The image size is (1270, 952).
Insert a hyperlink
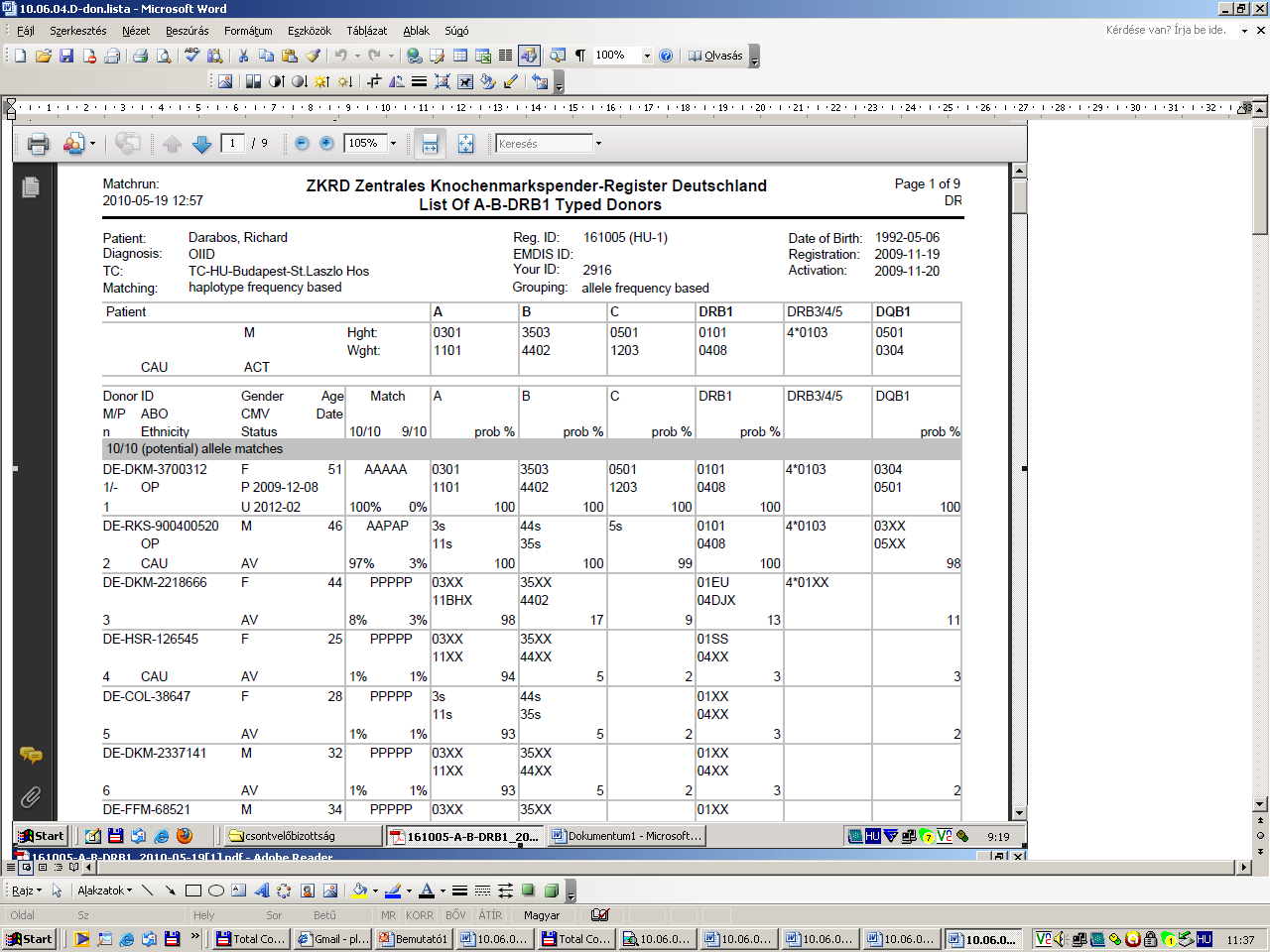pyautogui.click(x=415, y=56)
